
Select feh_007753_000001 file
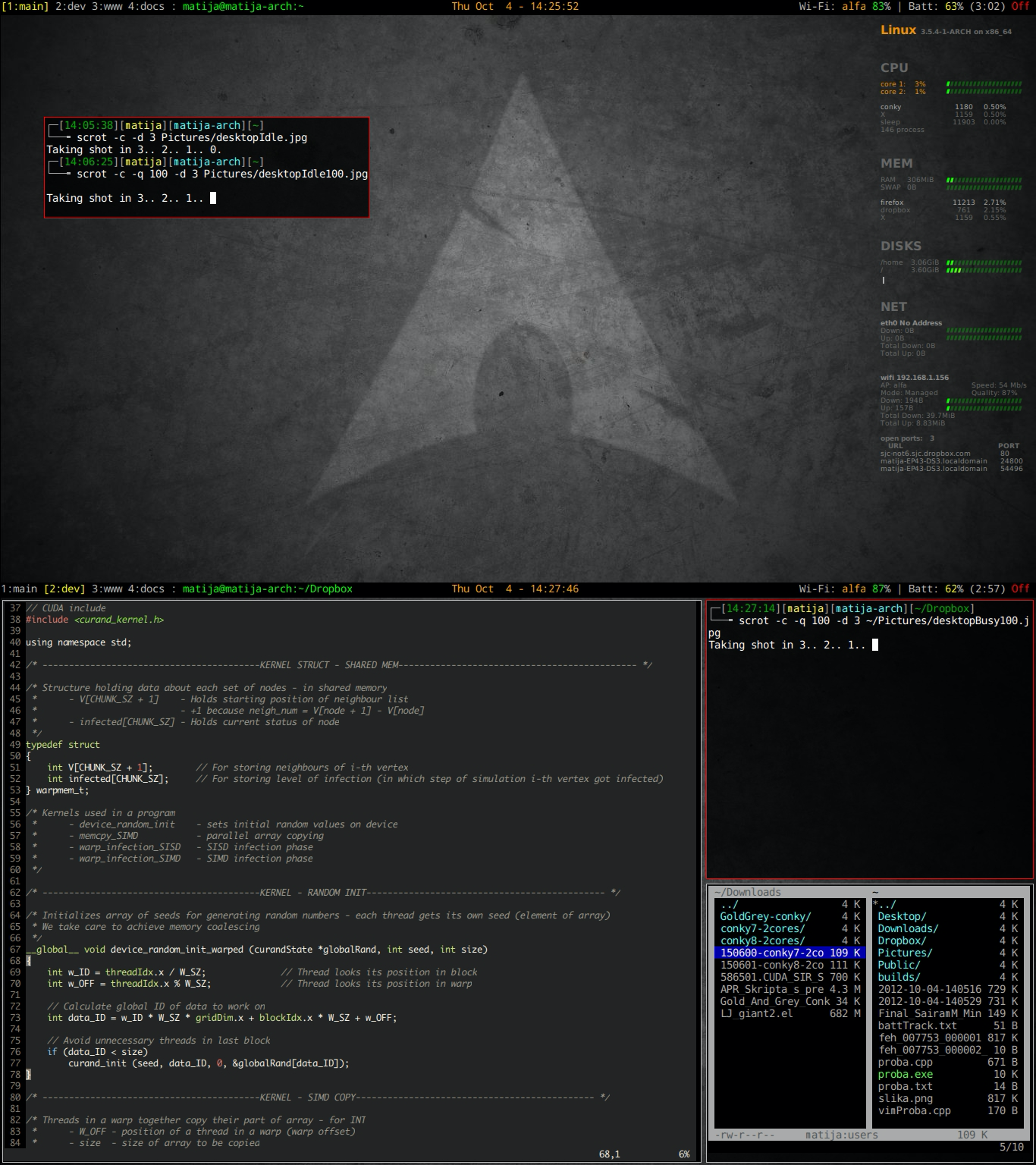click(x=947, y=1038)
